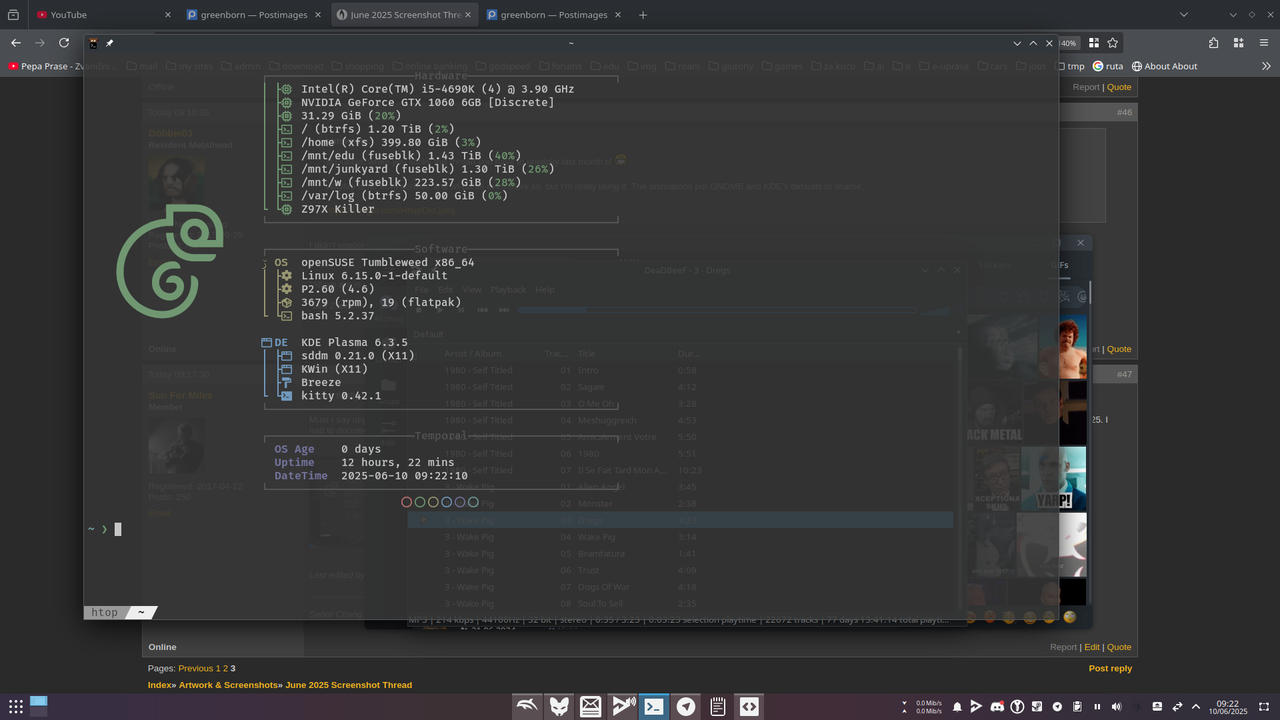Show more bookmarks chevron

coord(1267,66)
